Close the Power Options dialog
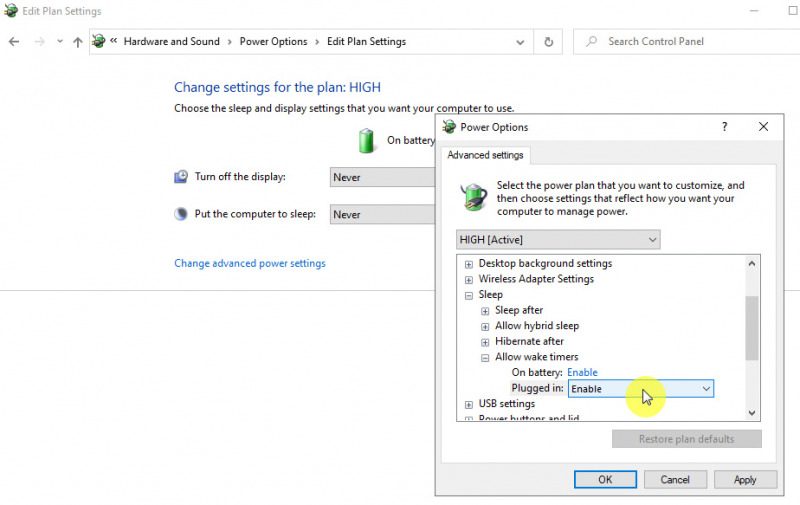This screenshot has width=800, height=505. 763,127
